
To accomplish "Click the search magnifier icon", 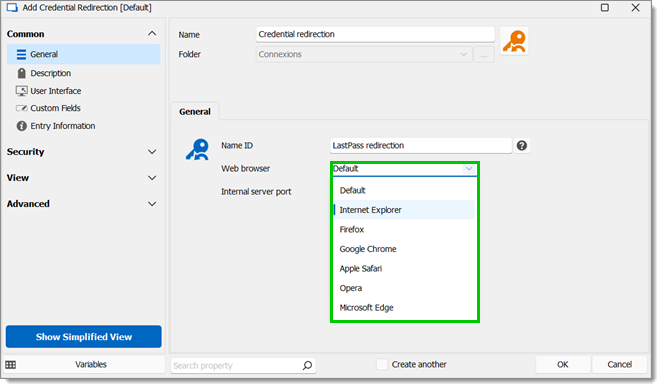I will click(307, 365).
